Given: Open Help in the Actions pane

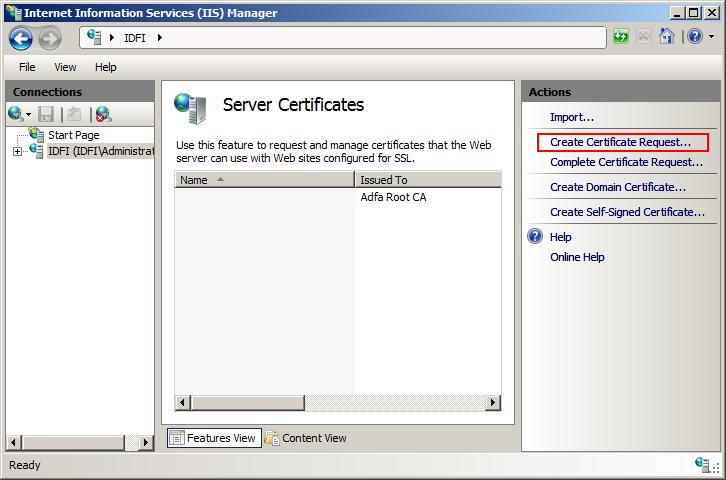Looking at the screenshot, I should (x=561, y=237).
